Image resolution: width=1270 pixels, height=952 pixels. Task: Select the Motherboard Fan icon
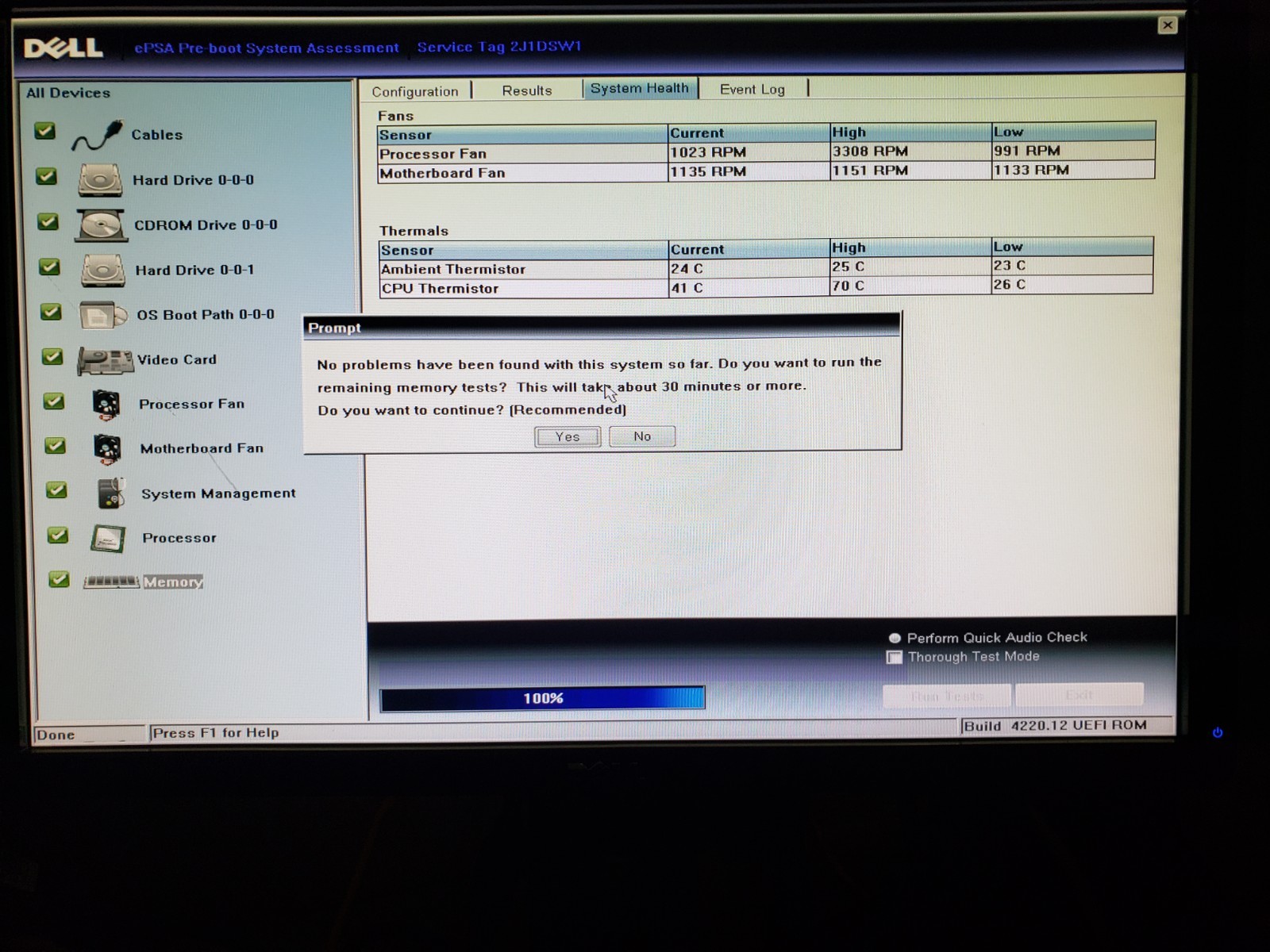[x=107, y=449]
